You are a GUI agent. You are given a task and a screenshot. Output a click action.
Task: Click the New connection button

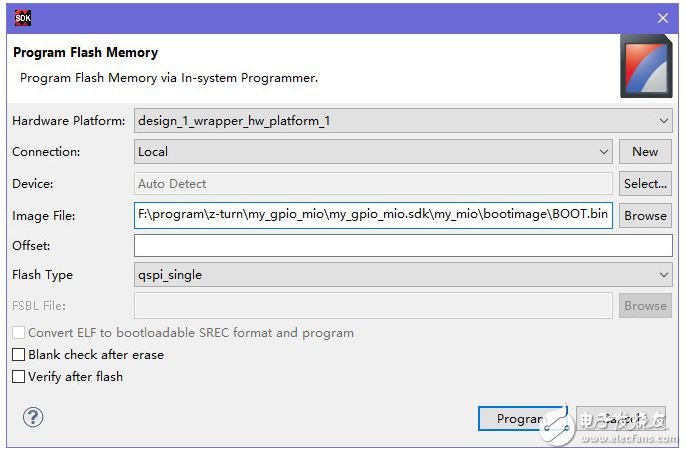(x=645, y=152)
